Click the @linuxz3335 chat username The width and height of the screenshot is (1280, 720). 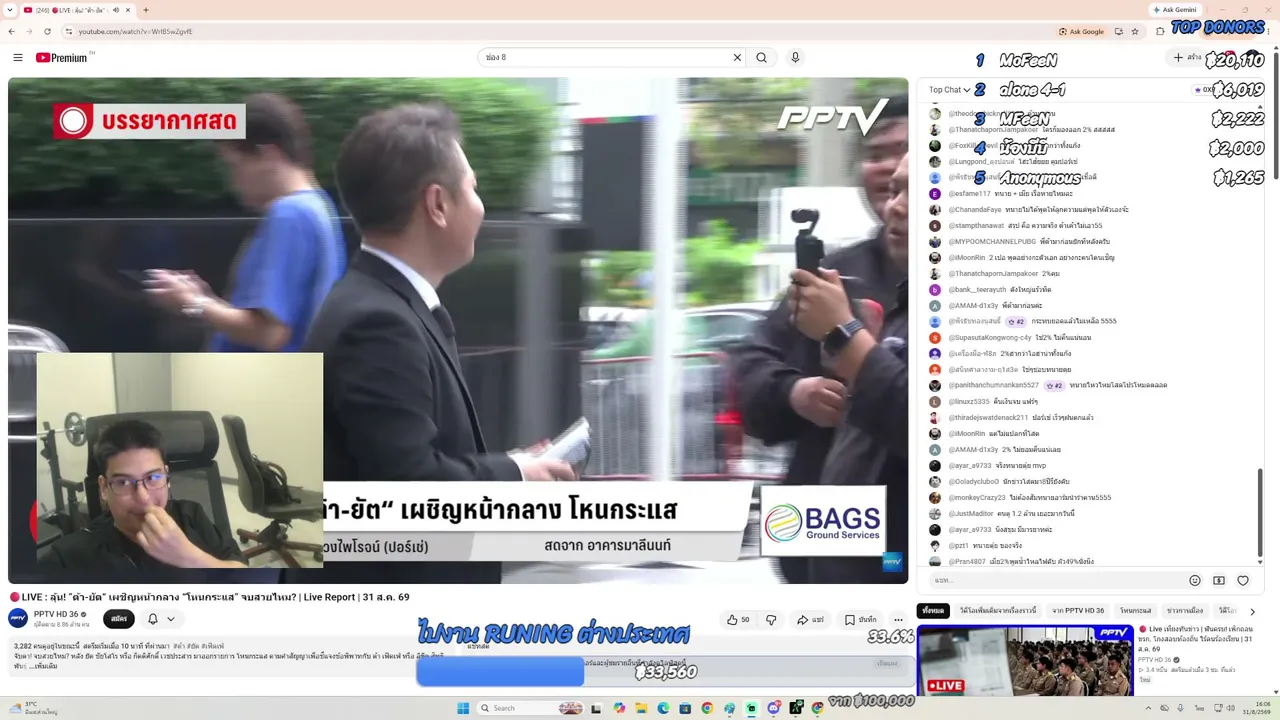(969, 402)
